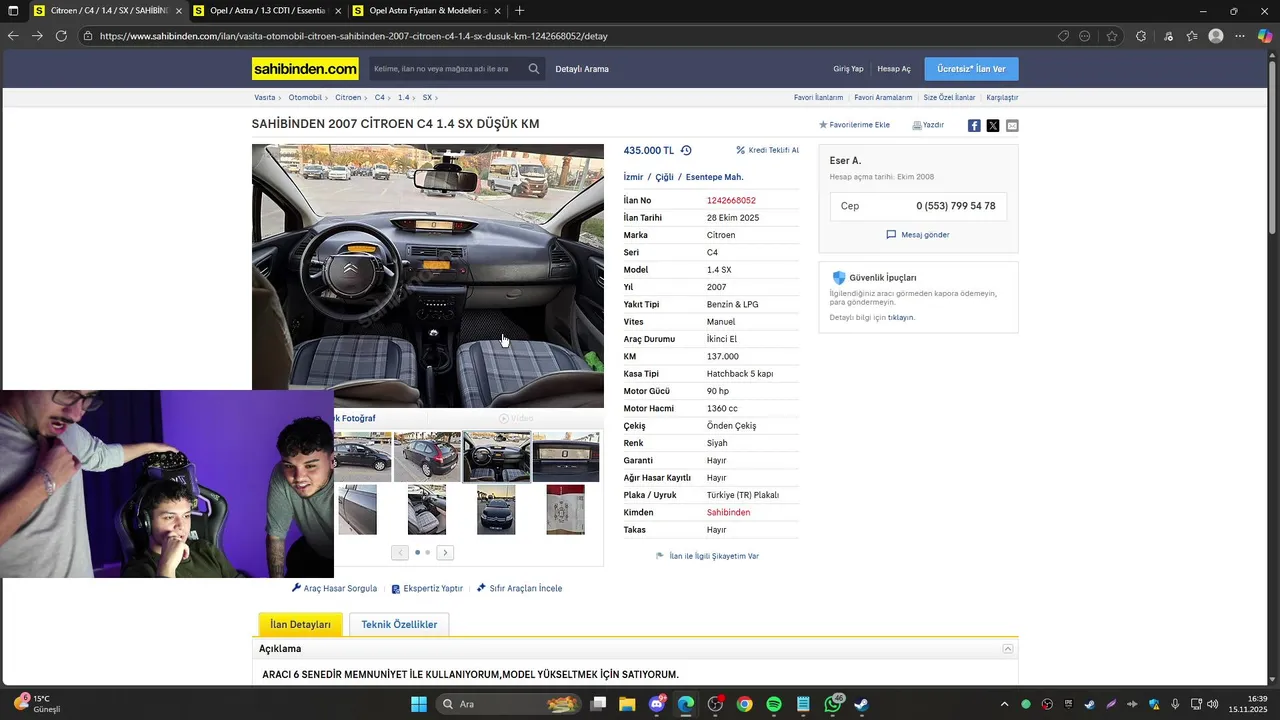Select the selected seats interior thumbnail
Viewport: 1280px width, 720px height.
pyautogui.click(x=497, y=457)
